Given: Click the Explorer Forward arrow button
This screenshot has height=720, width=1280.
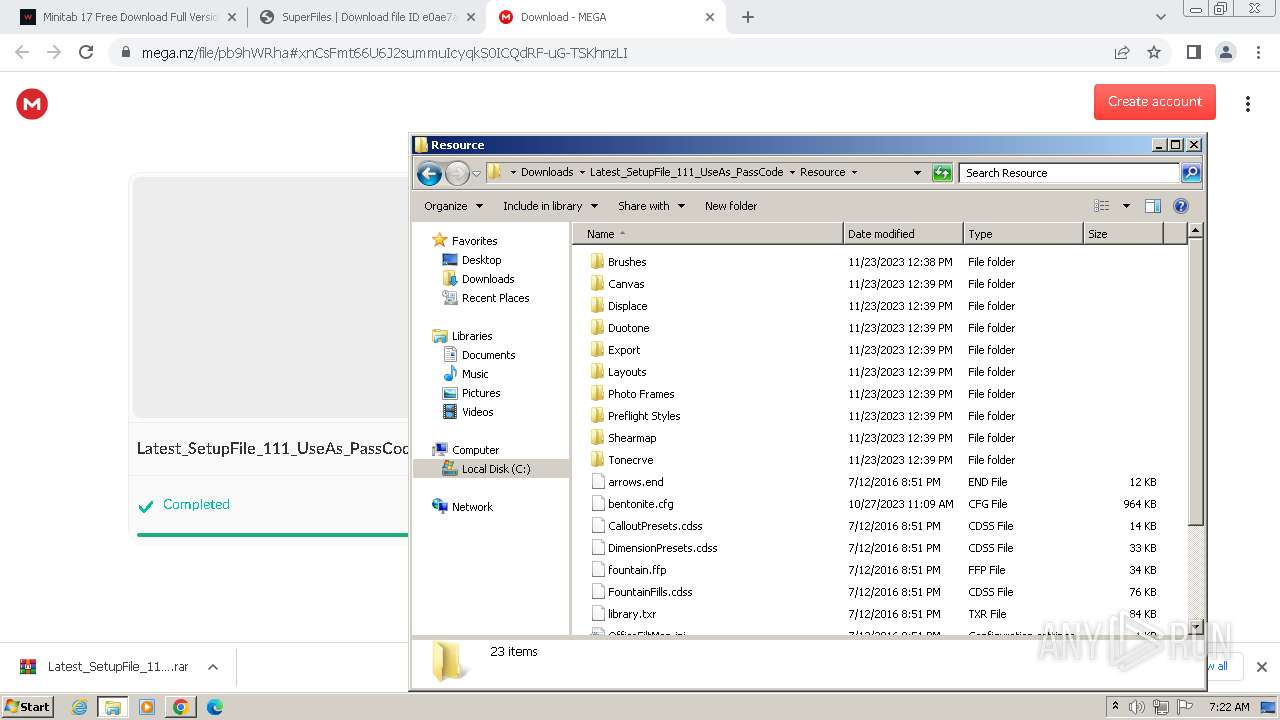Looking at the screenshot, I should 457,173.
